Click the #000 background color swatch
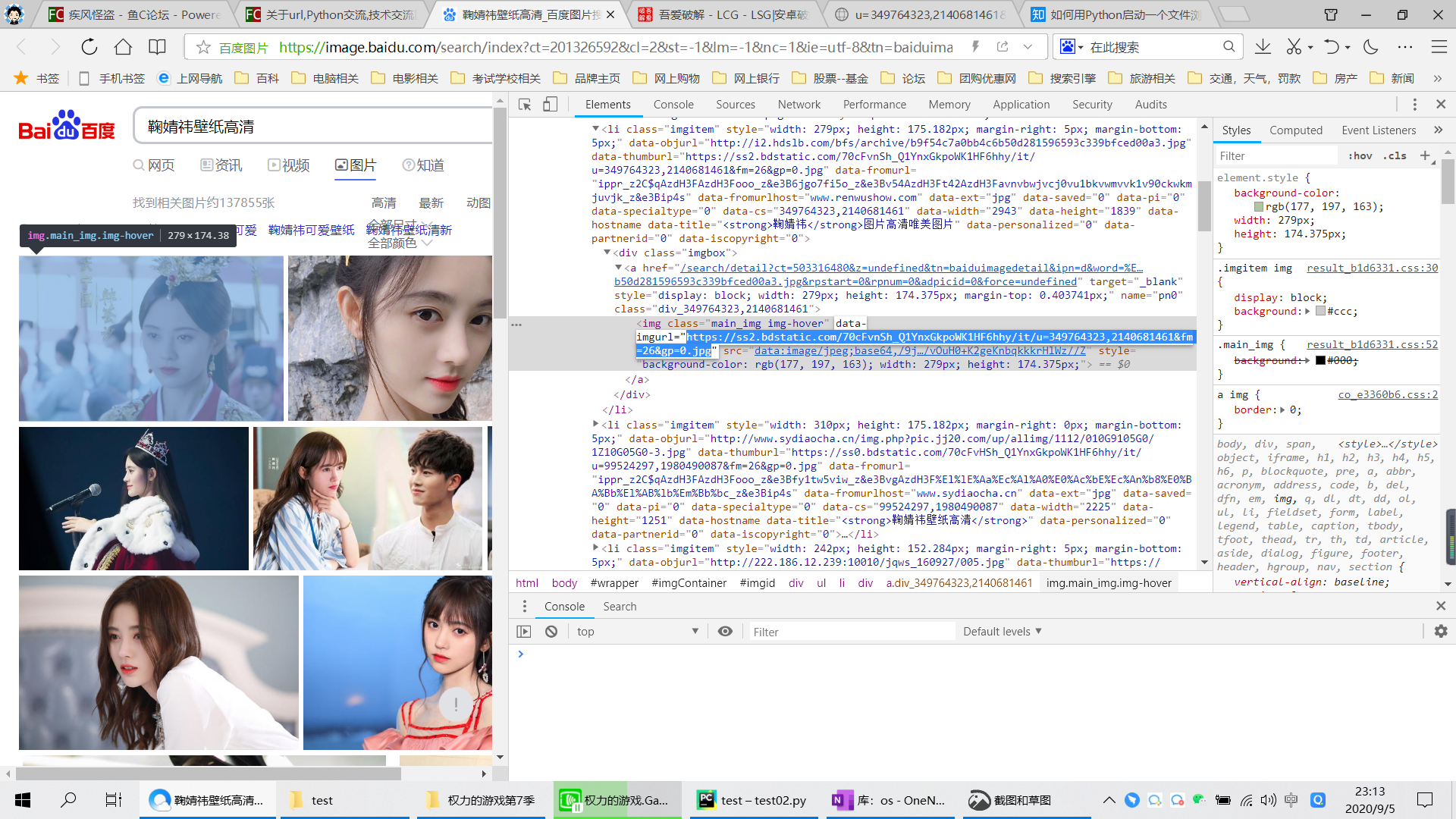 [x=1320, y=361]
